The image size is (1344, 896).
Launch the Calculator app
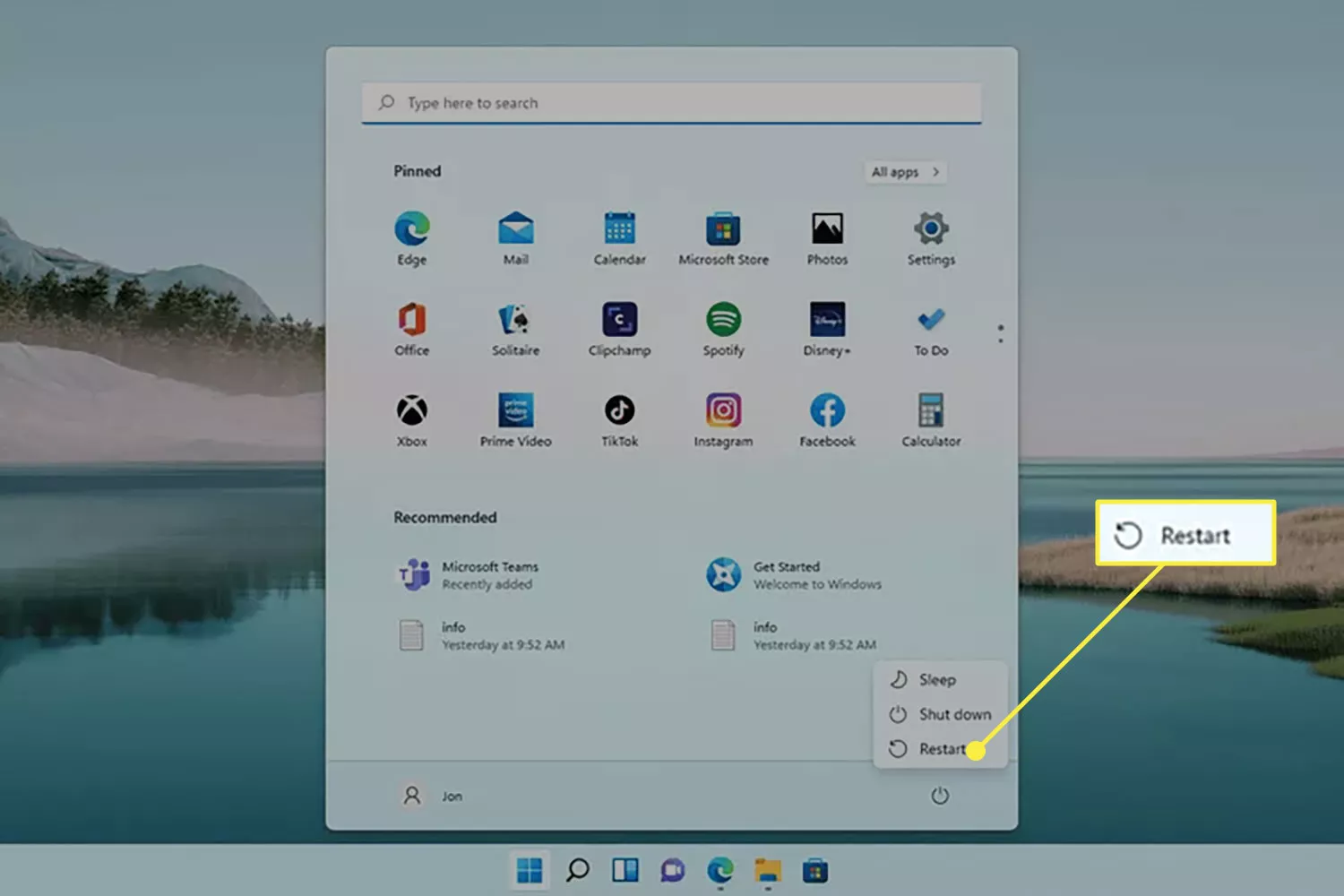pos(931,421)
